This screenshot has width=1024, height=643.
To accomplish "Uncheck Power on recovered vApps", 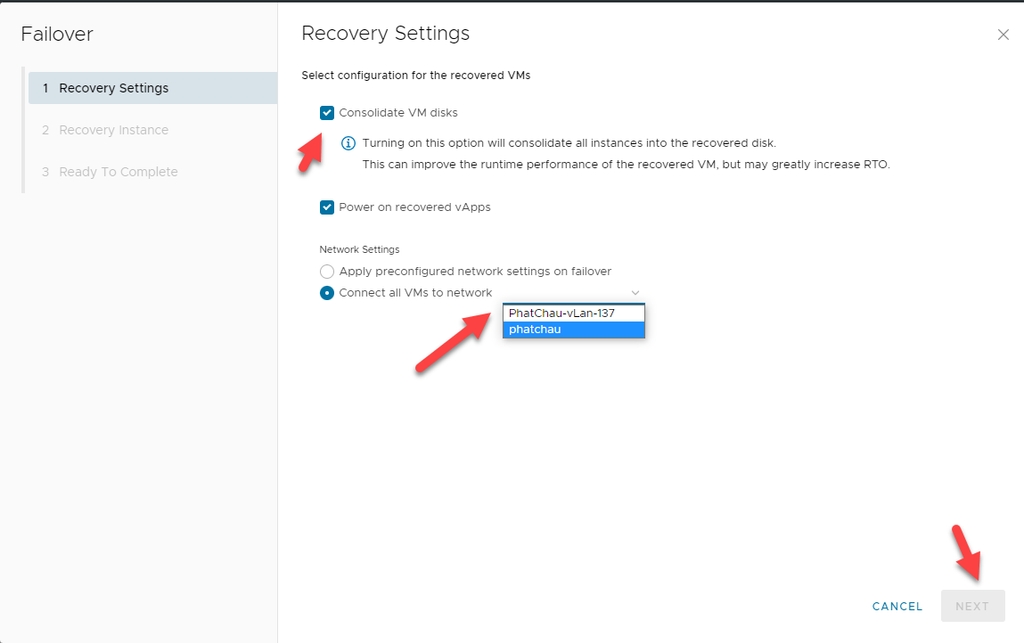I will [x=327, y=207].
